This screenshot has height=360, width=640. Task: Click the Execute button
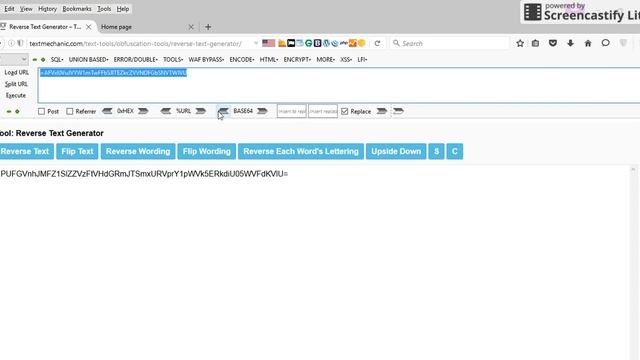pyautogui.click(x=16, y=96)
